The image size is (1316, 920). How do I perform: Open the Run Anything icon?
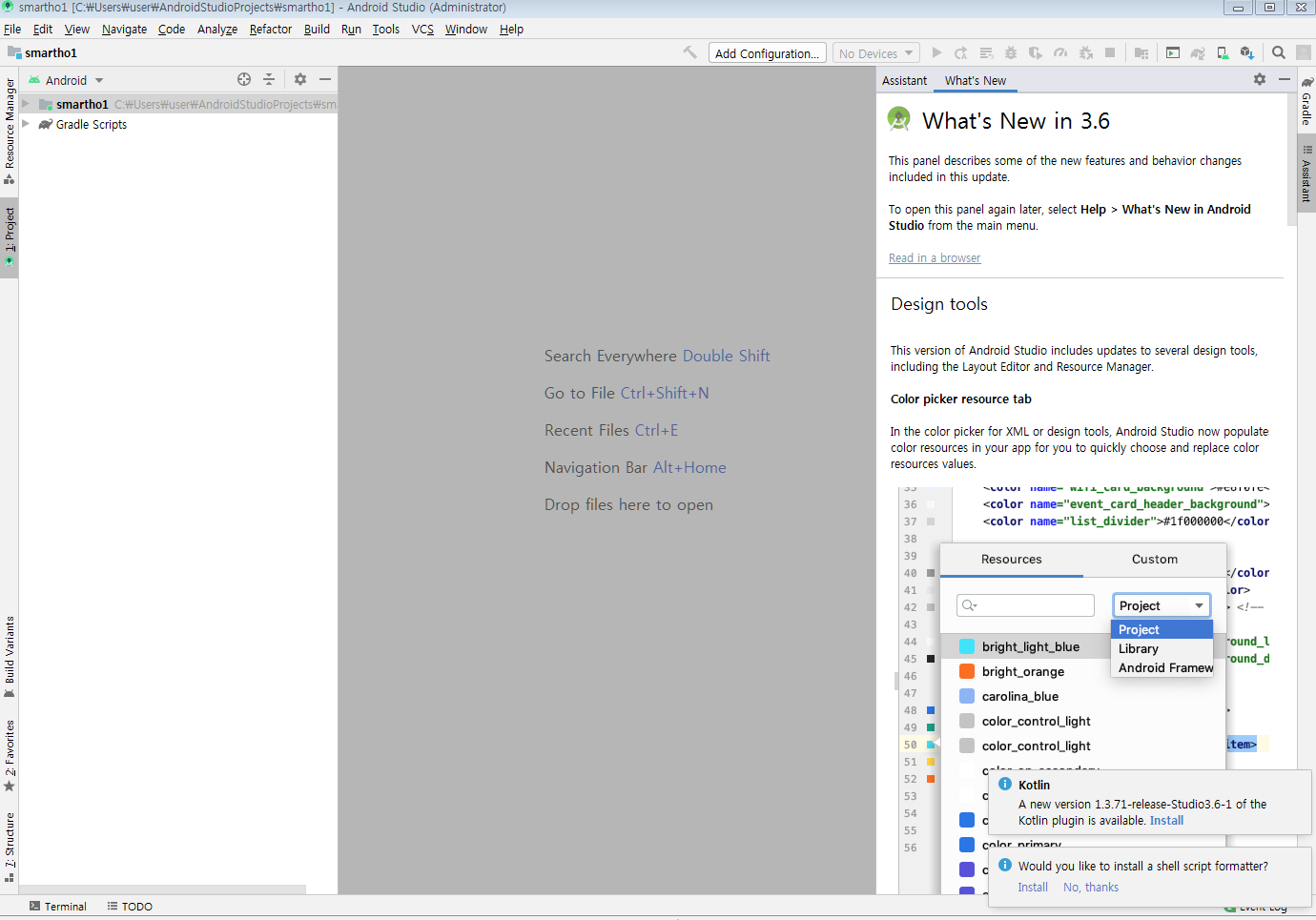[1173, 52]
